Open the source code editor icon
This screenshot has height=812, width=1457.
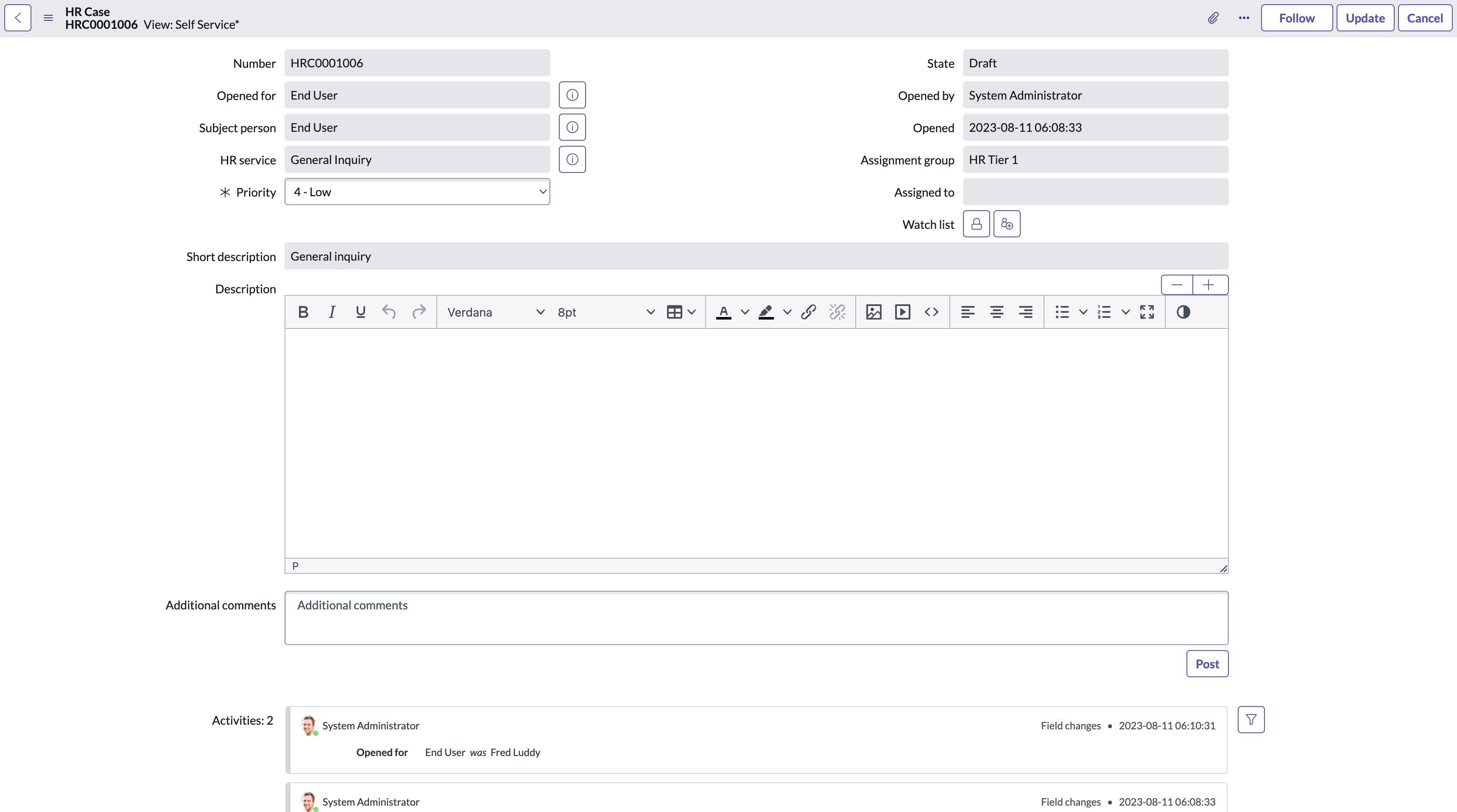[x=932, y=312]
